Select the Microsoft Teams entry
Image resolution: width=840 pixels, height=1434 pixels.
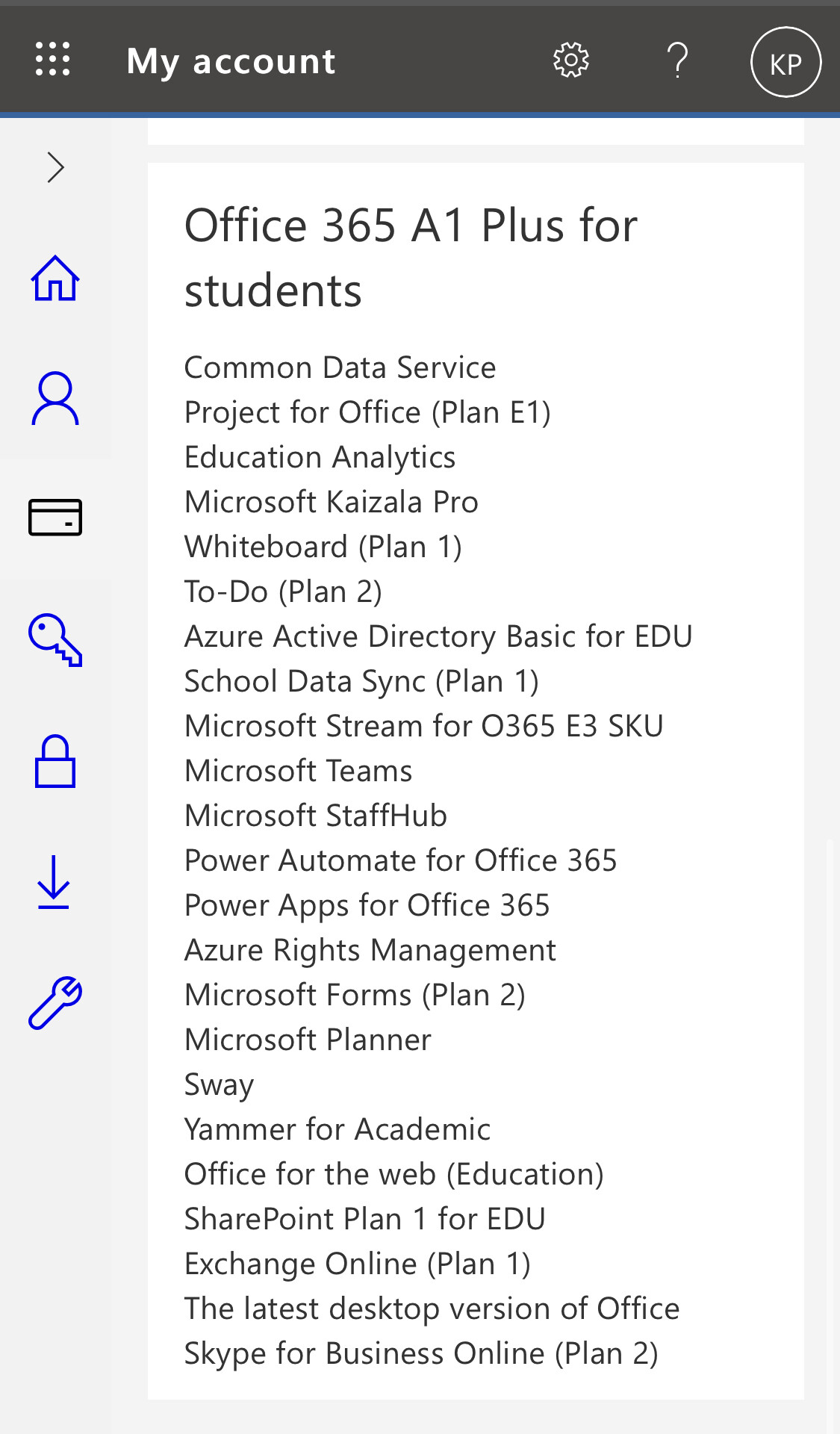pyautogui.click(x=298, y=771)
